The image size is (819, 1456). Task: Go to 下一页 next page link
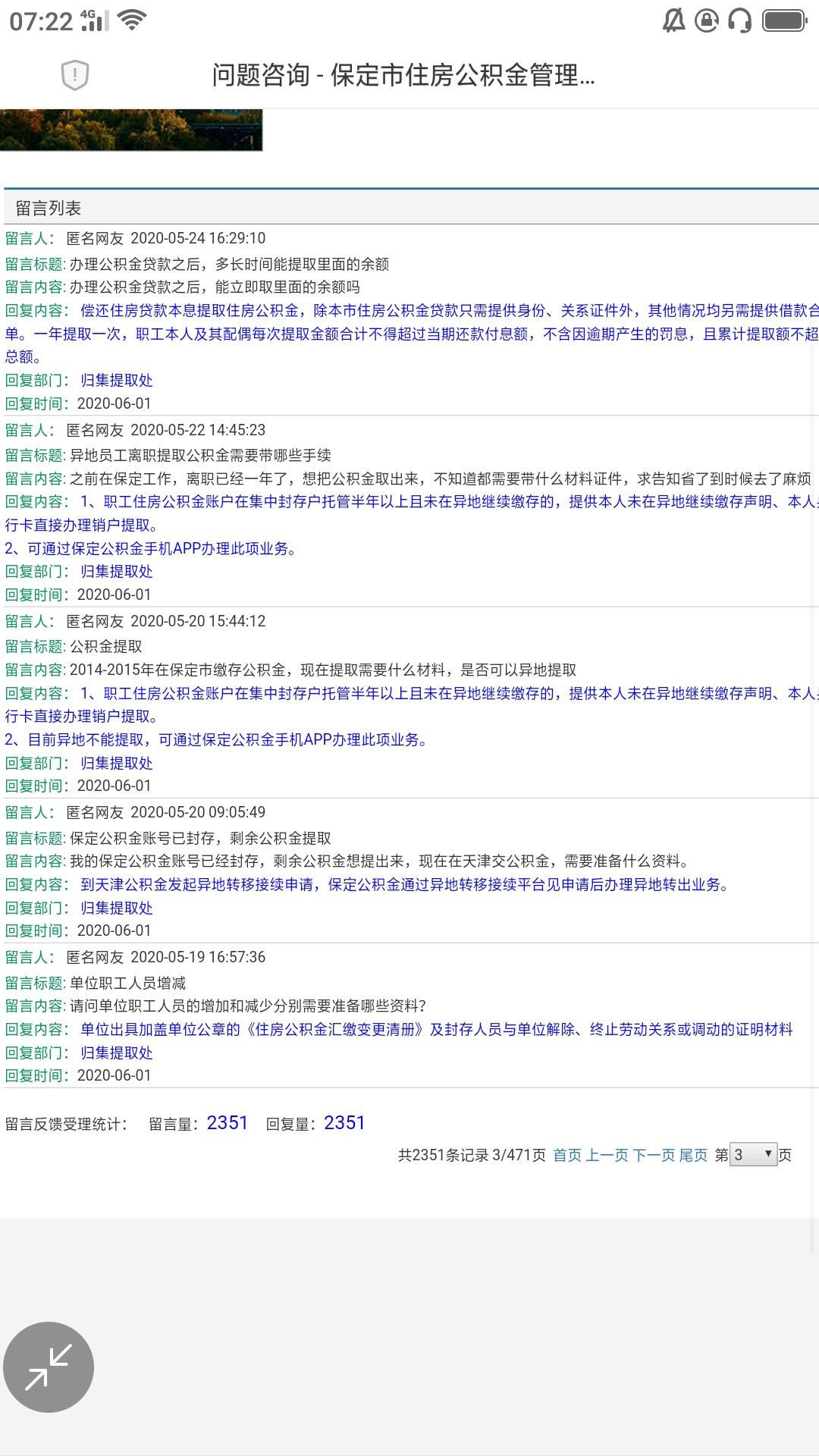click(x=654, y=1155)
